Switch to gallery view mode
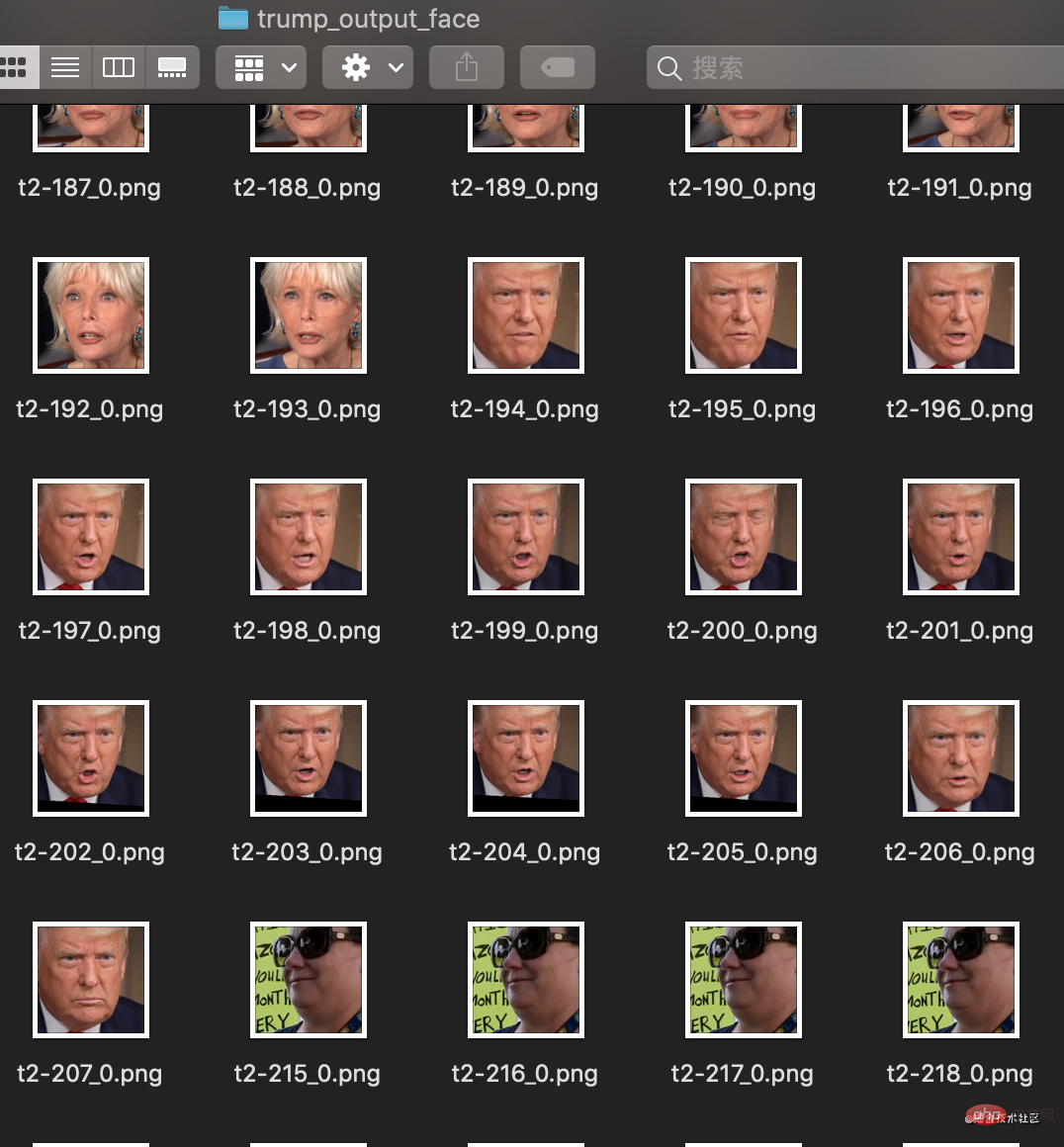The height and width of the screenshot is (1147, 1064). coord(172,67)
